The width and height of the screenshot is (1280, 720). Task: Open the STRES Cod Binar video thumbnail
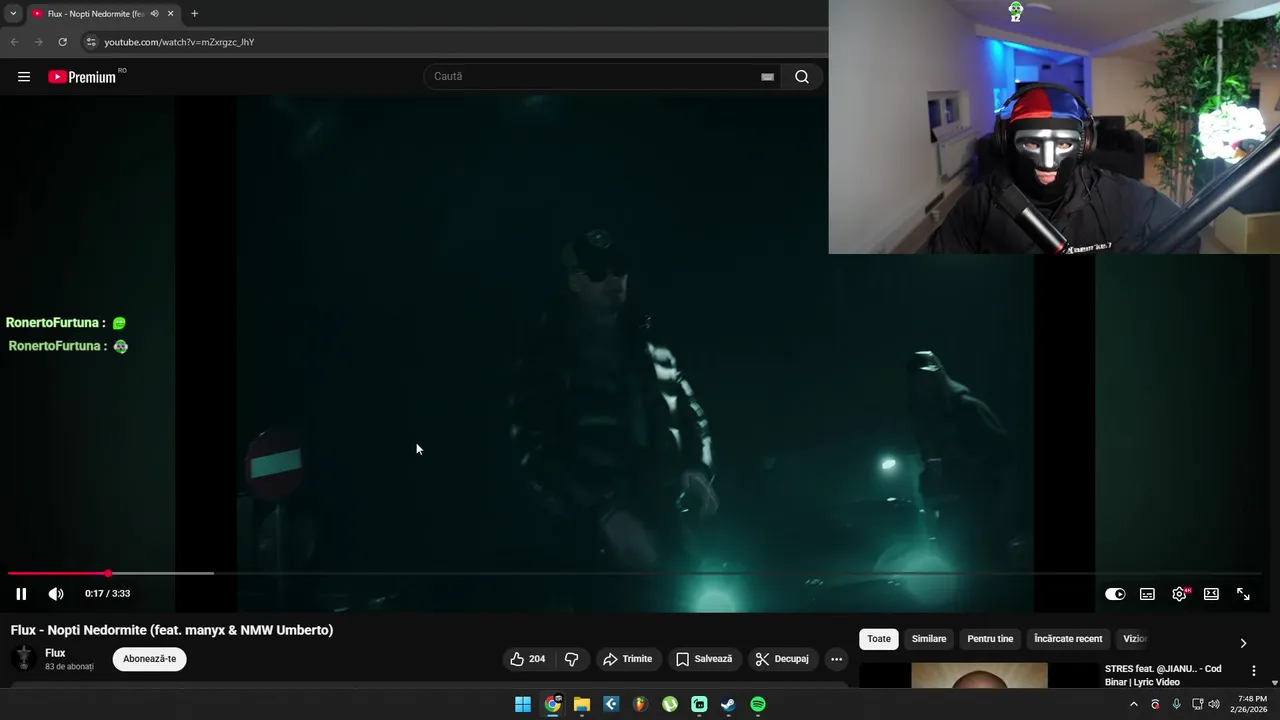pos(979,676)
